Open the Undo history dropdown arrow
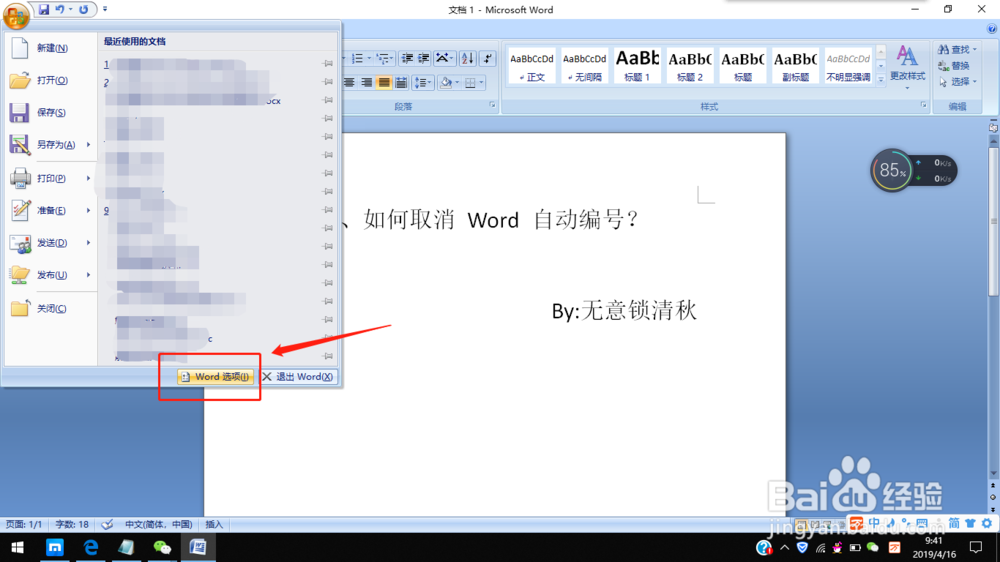The width and height of the screenshot is (1000, 562). 70,10
